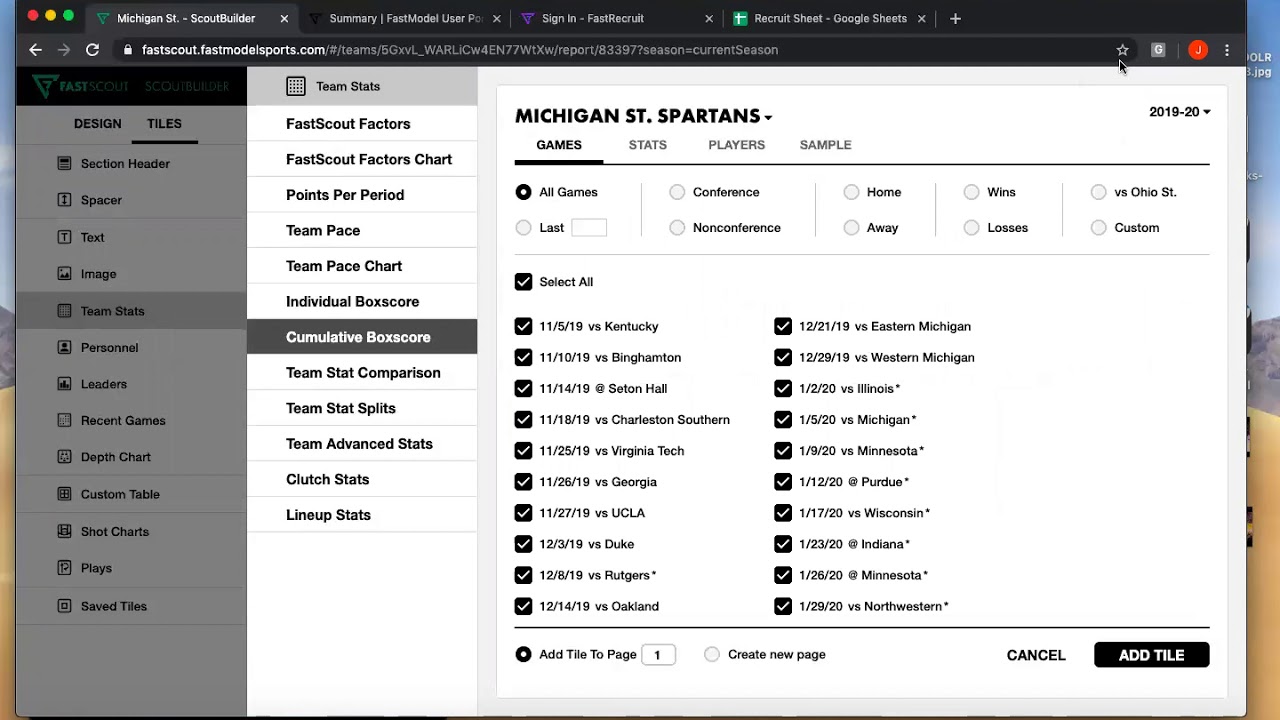1280x720 pixels.
Task: Uncheck the 12/3/19 vs Duke game
Action: coord(523,544)
